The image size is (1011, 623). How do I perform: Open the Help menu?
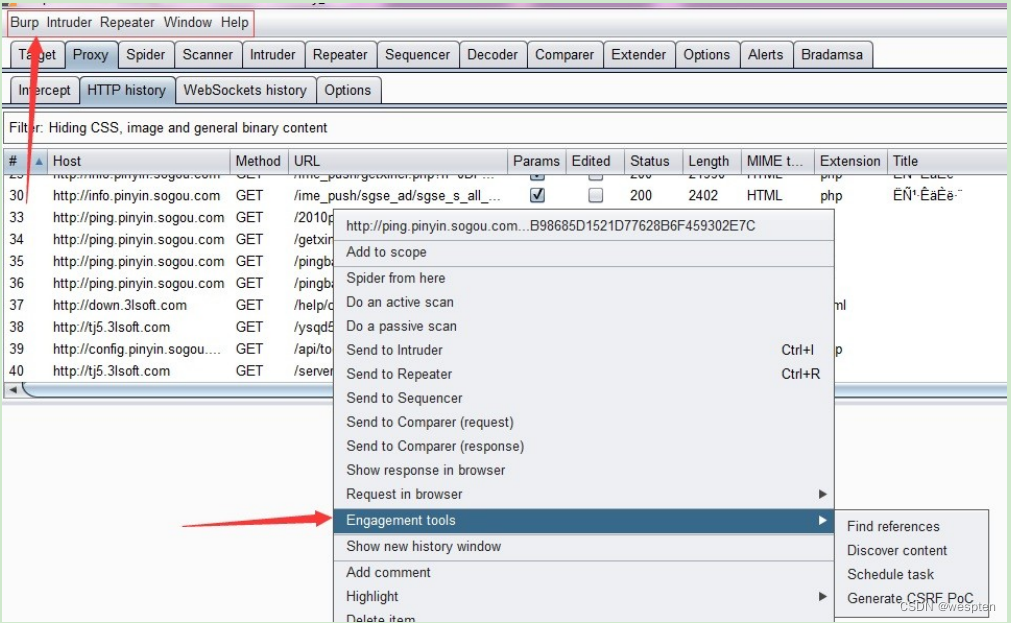tap(235, 23)
